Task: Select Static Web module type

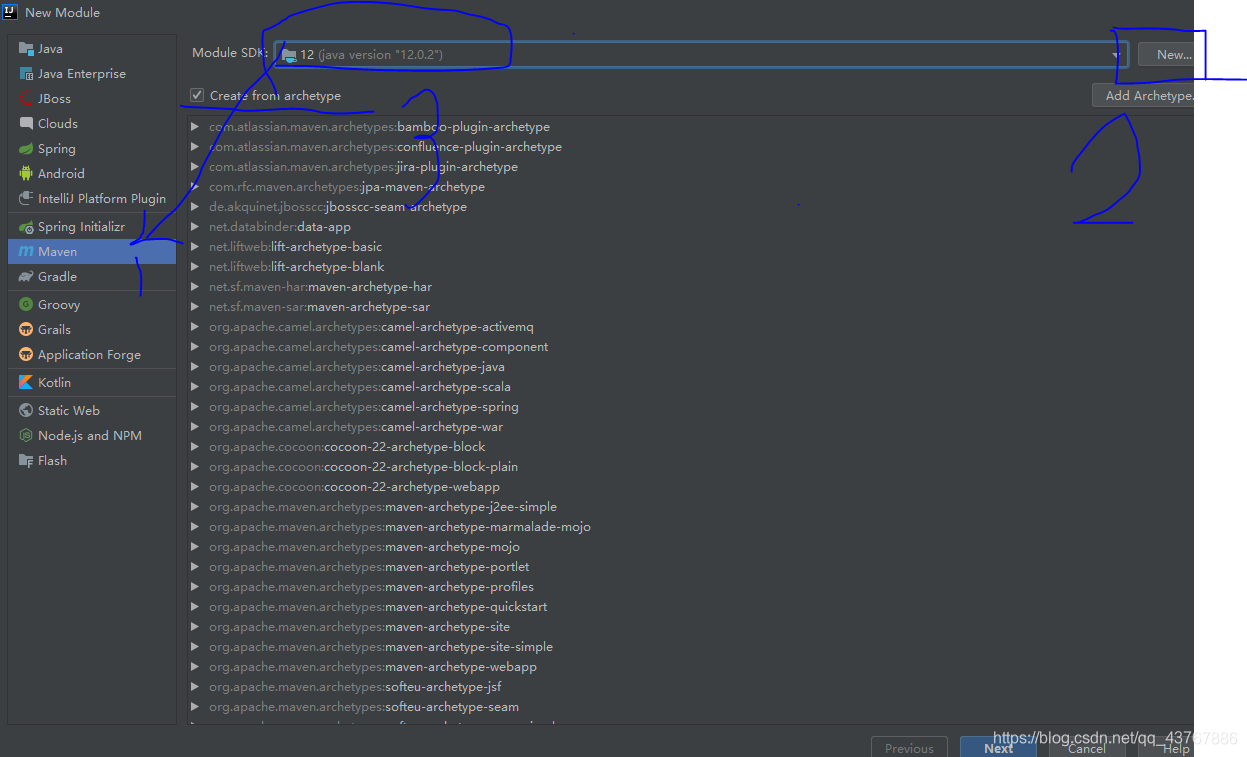Action: coord(92,410)
